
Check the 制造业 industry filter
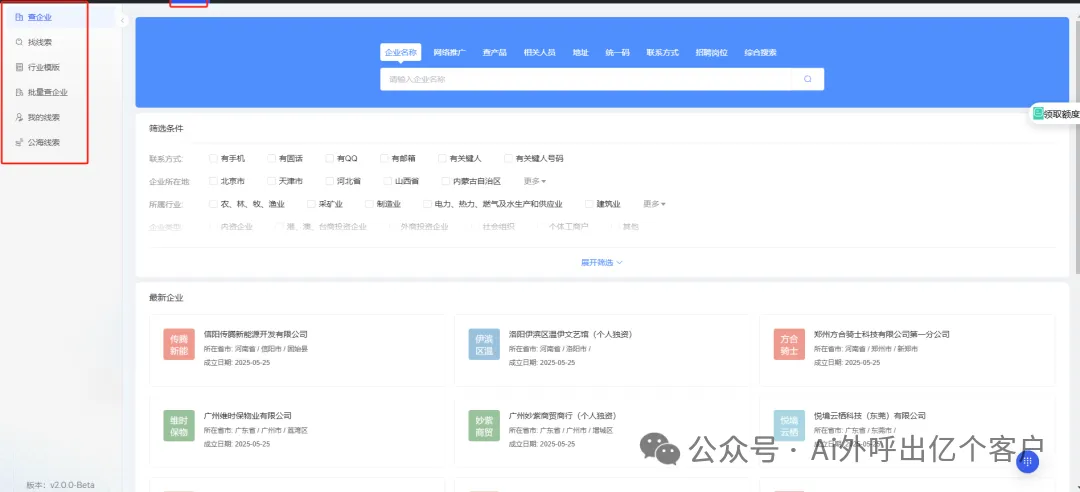[368, 204]
